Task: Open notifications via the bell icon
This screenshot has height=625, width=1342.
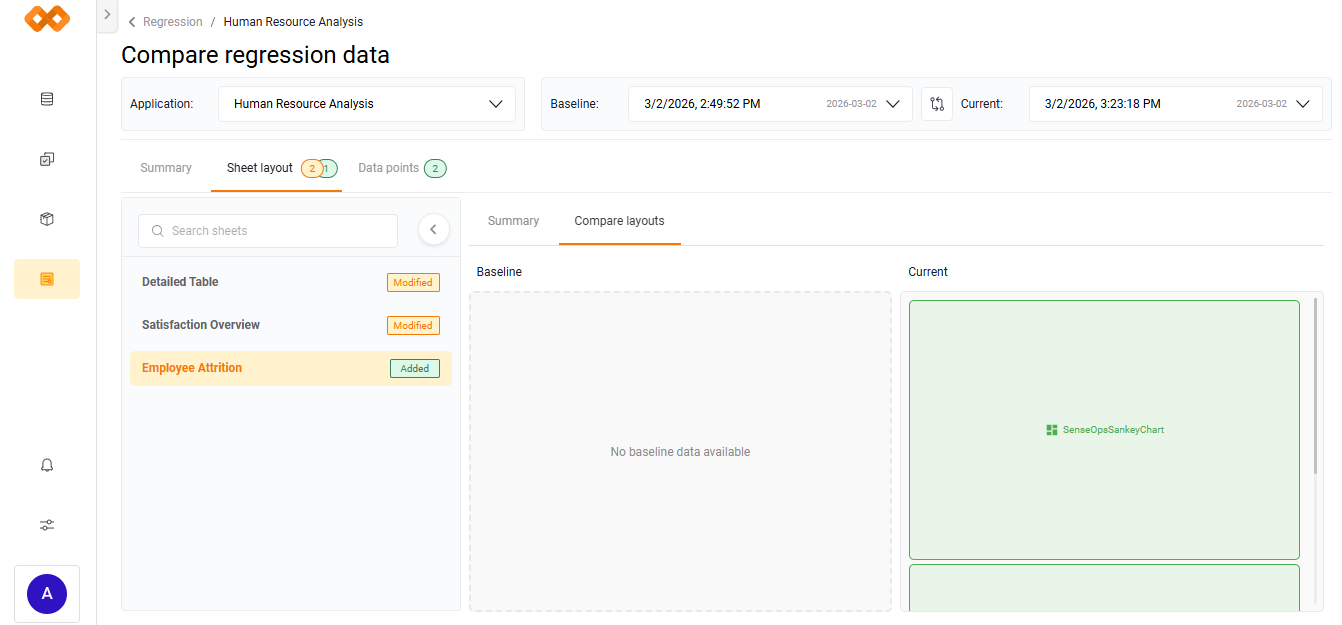Action: 46,464
